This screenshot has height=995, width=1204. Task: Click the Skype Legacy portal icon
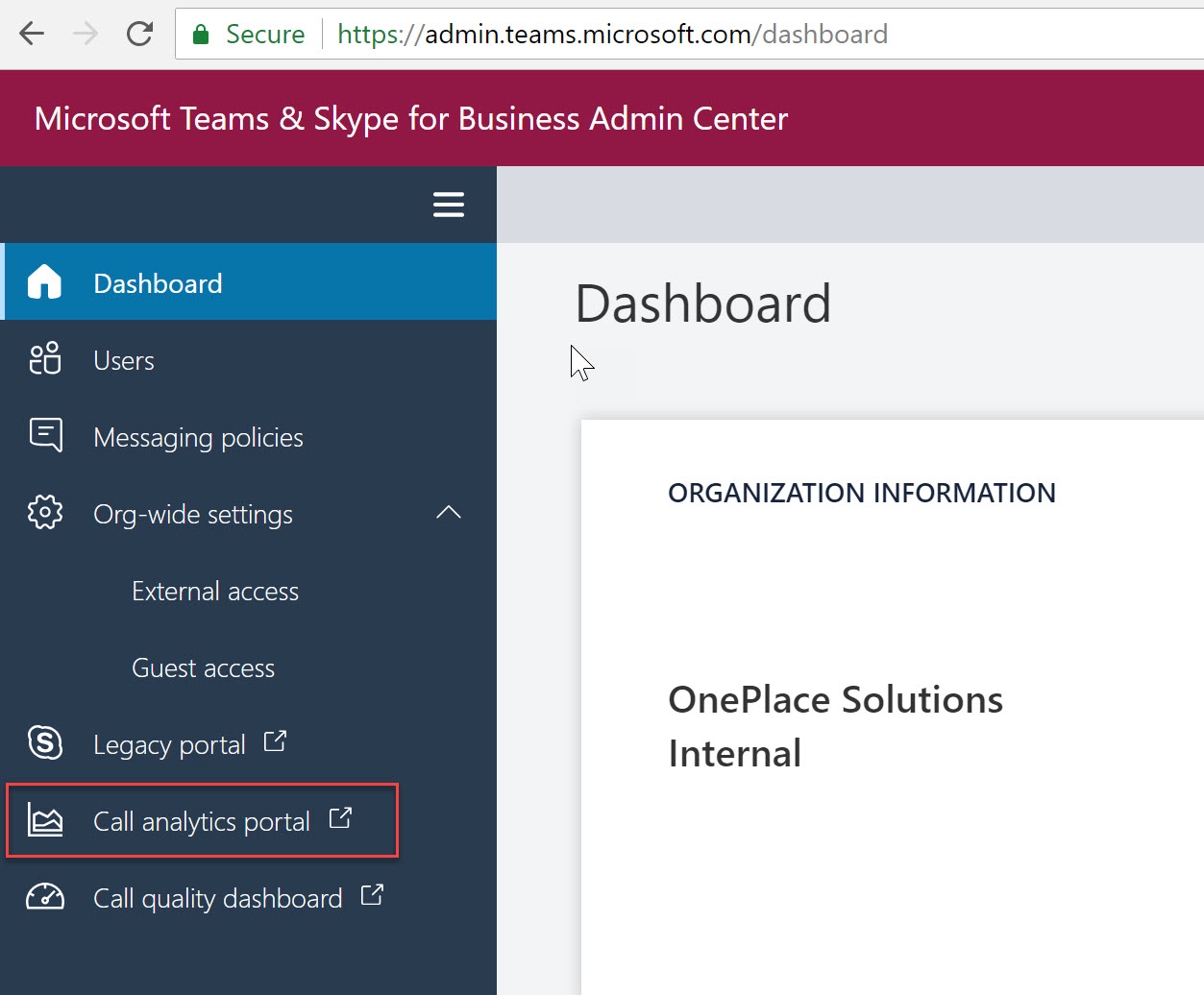(x=45, y=742)
